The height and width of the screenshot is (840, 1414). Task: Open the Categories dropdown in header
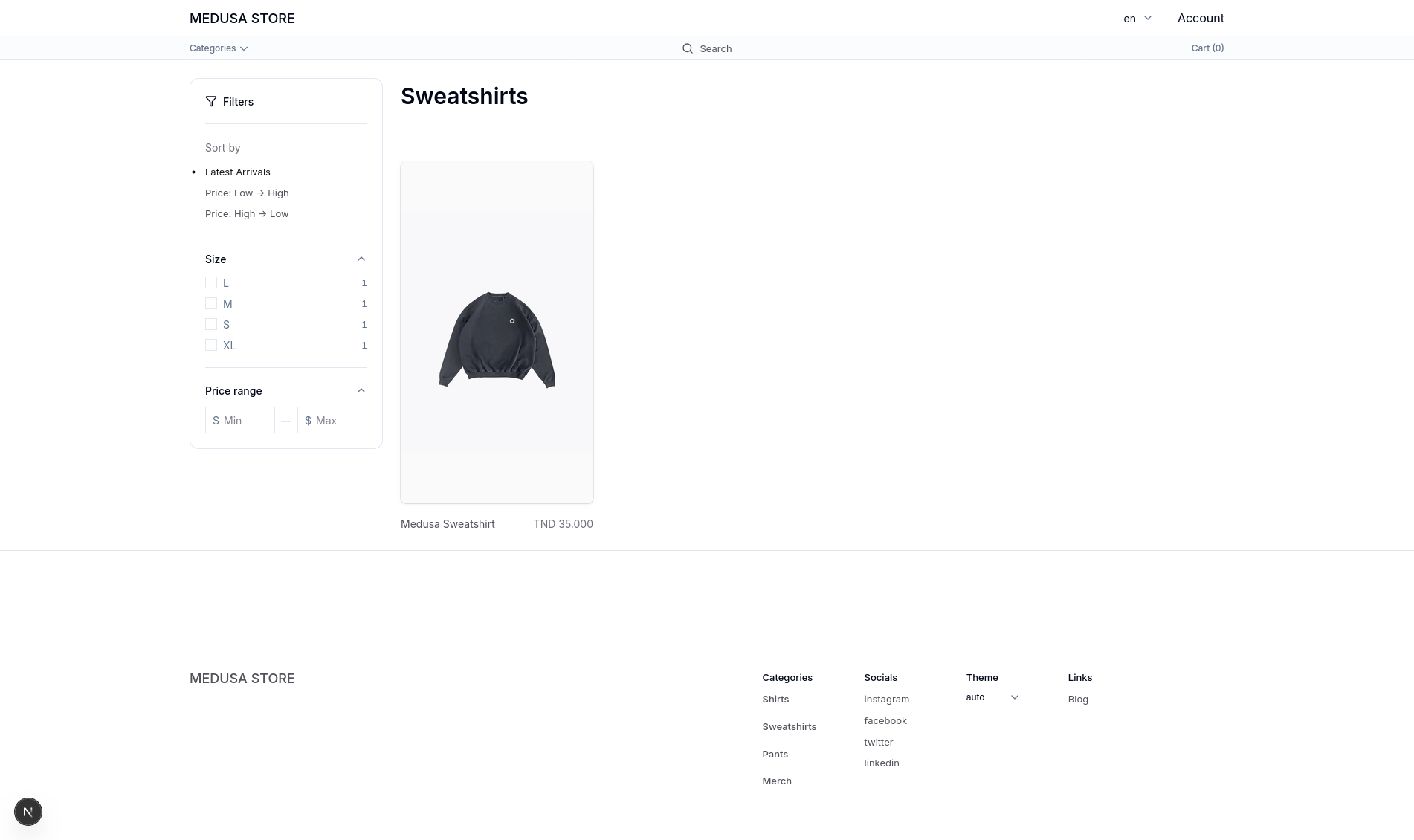pos(219,48)
